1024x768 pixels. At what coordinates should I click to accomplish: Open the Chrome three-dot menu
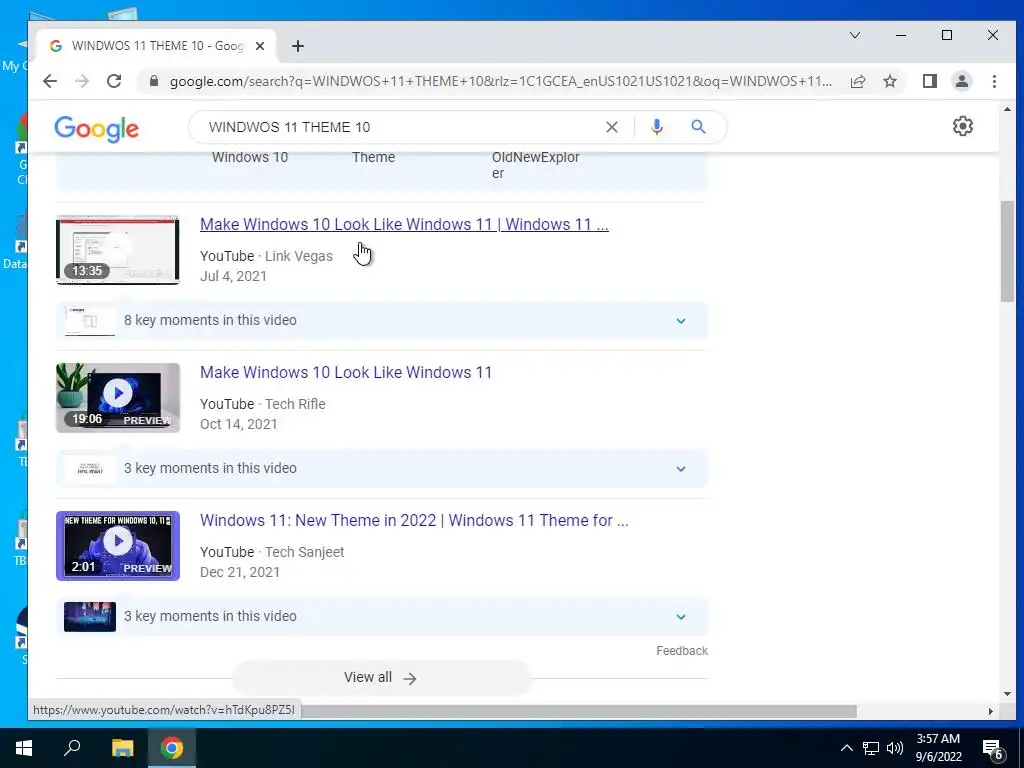coord(994,81)
